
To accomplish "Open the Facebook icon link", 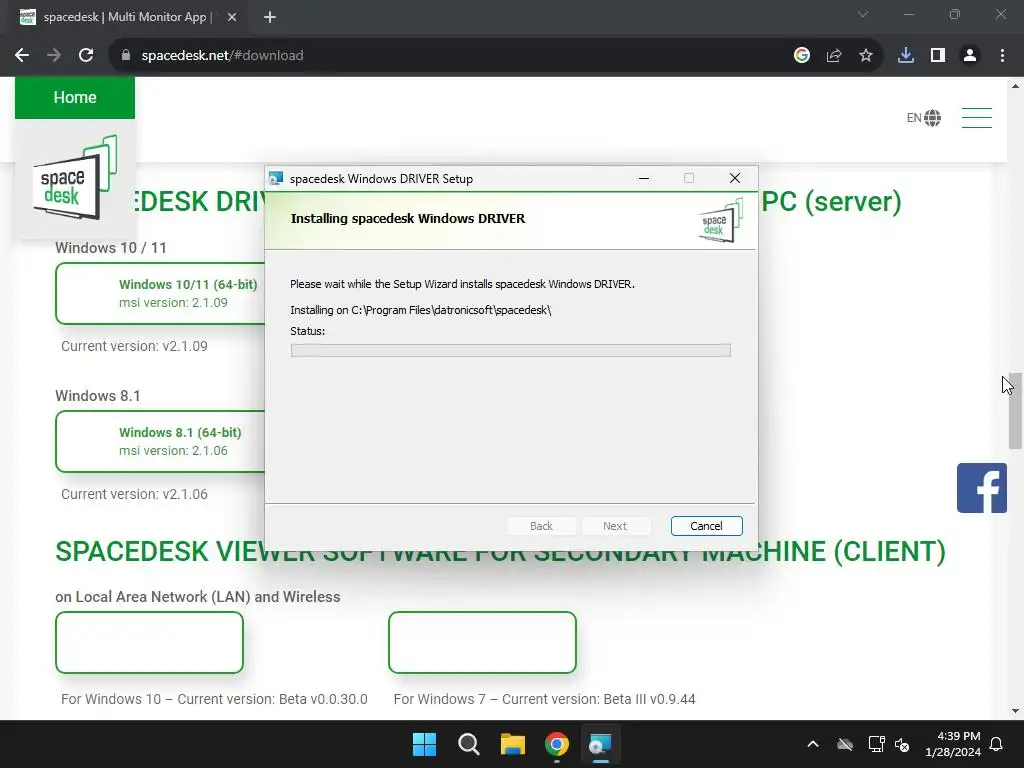I will [982, 488].
